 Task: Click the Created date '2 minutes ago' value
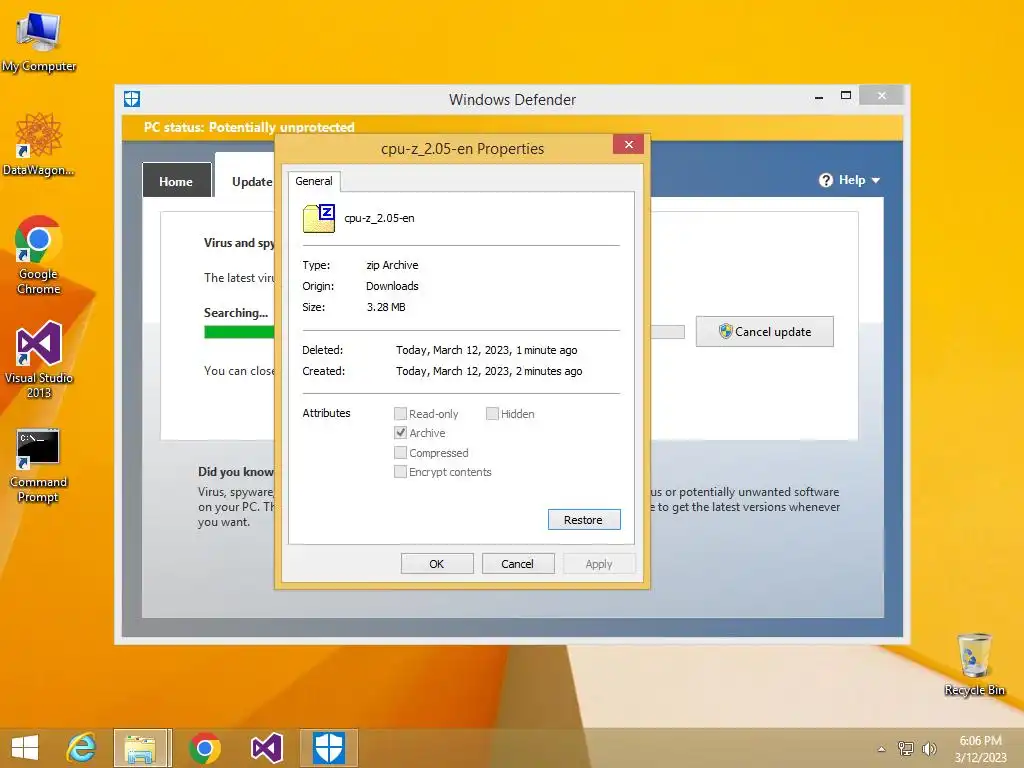pos(489,371)
